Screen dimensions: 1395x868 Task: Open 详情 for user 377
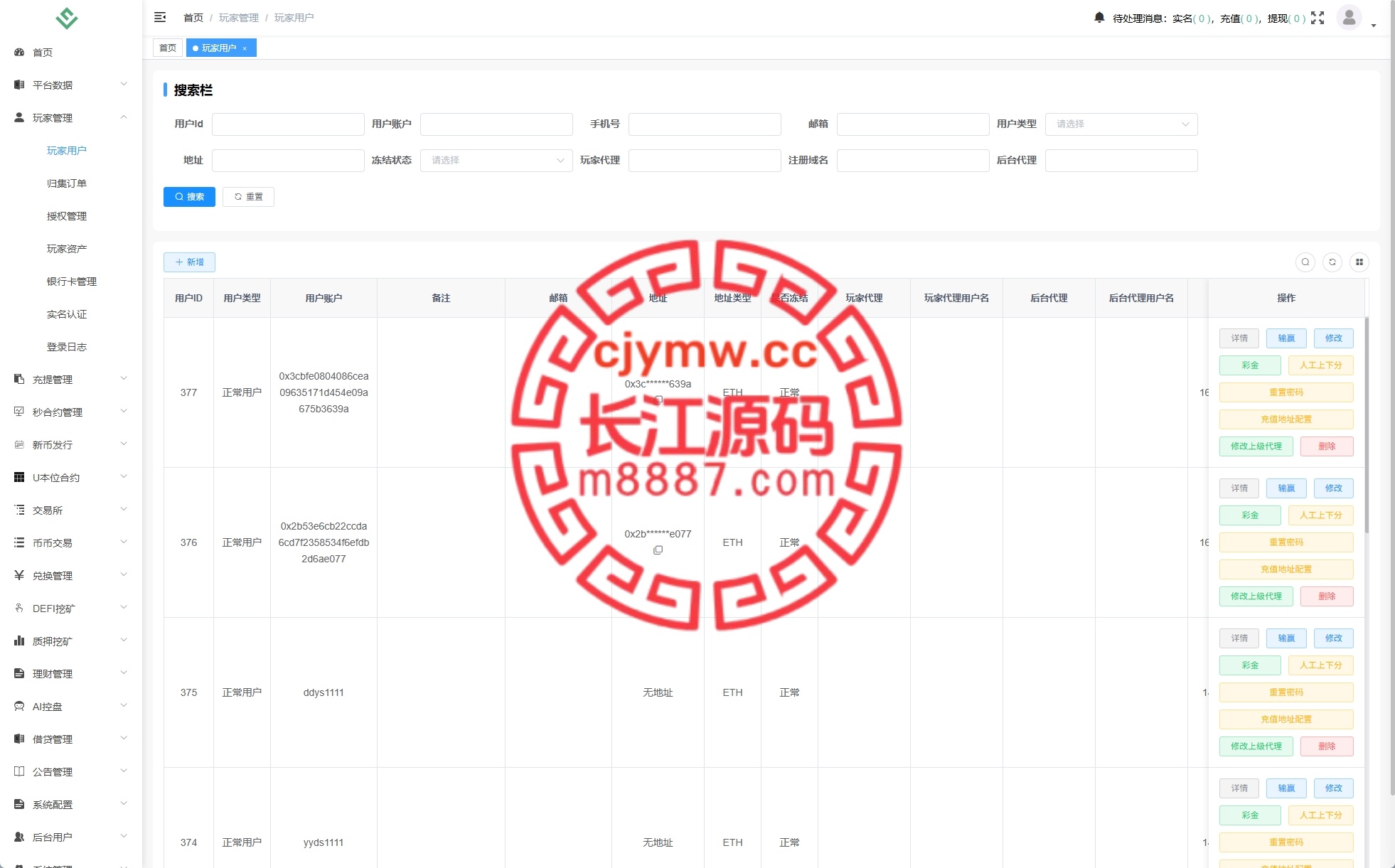pos(1239,338)
